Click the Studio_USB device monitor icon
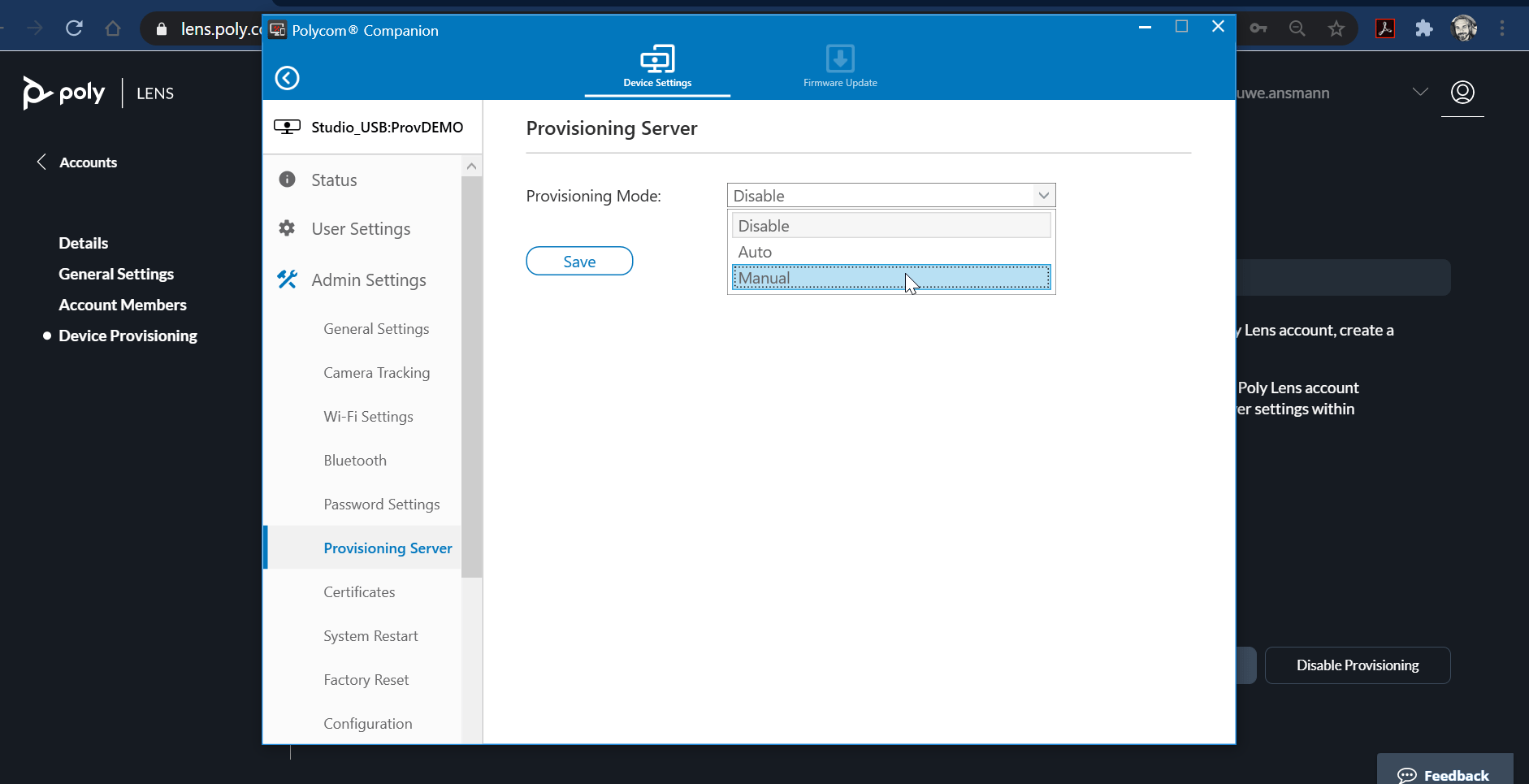Screen dimensions: 1529x784 click(x=287, y=127)
